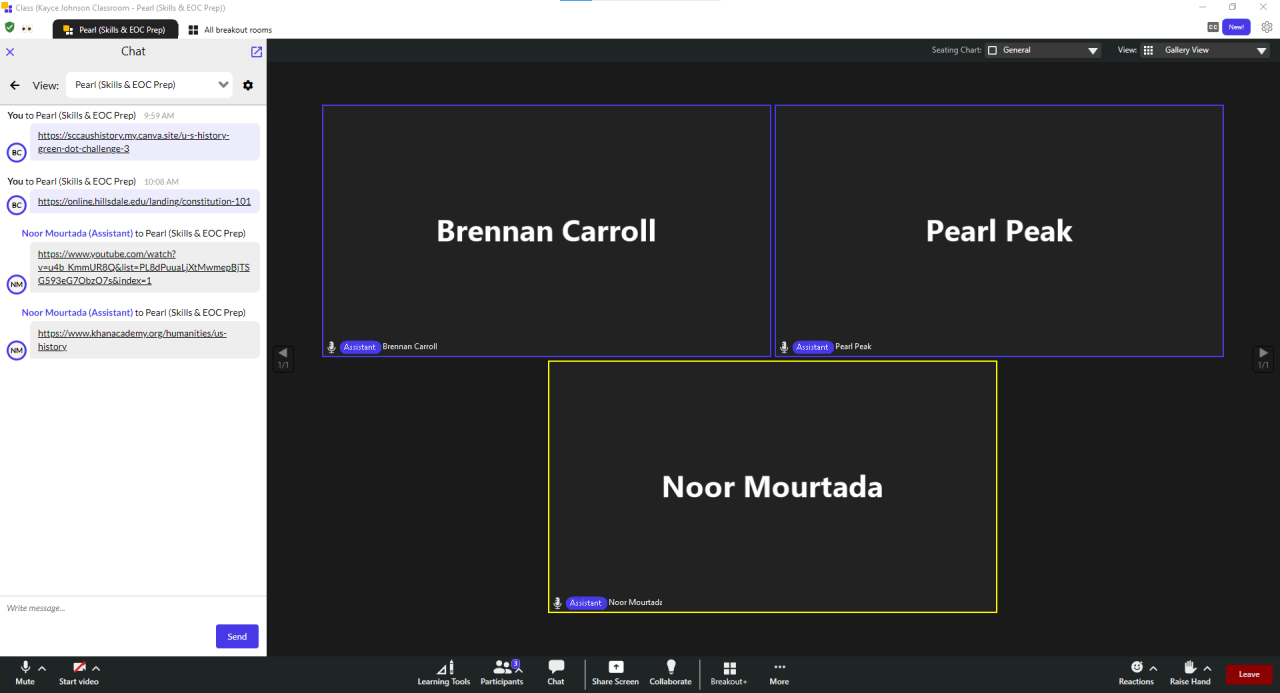Image resolution: width=1280 pixels, height=693 pixels.
Task: Open Collaborate lightbulb tool
Action: pyautogui.click(x=670, y=672)
